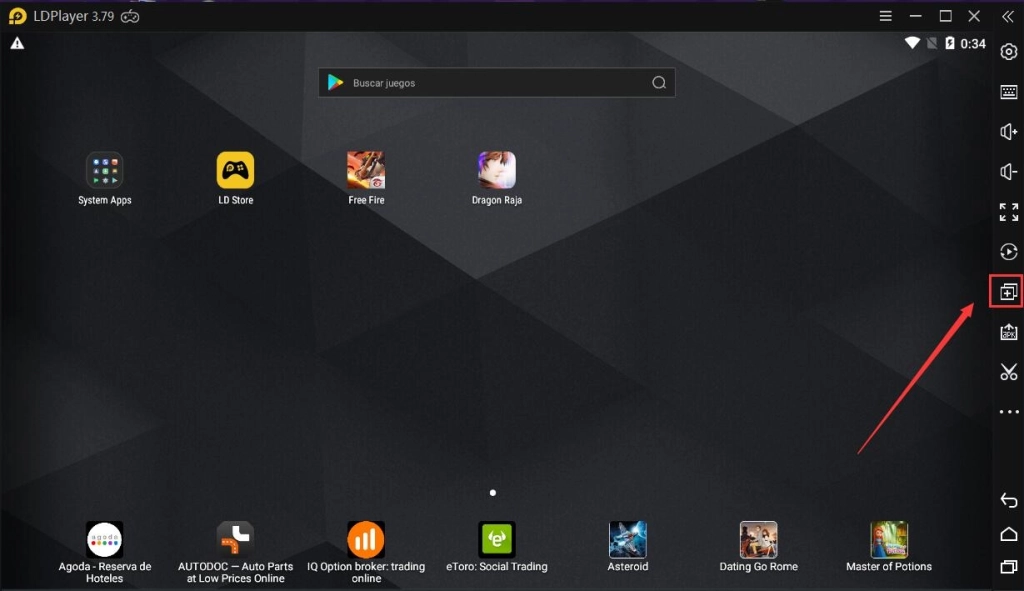The height and width of the screenshot is (591, 1024).
Task: Click the search magnifier icon
Action: point(659,83)
